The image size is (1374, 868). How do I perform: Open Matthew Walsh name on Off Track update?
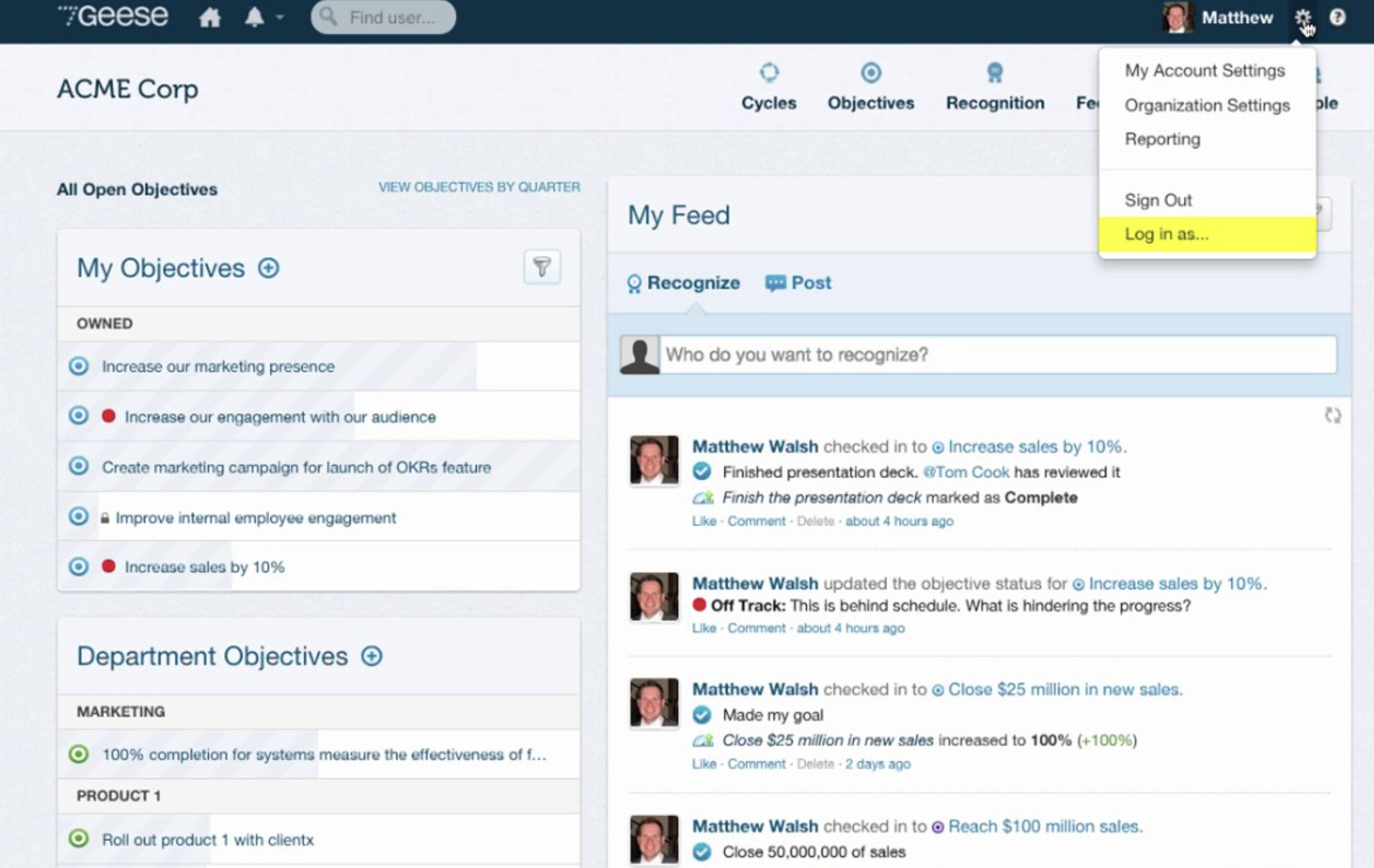point(754,583)
